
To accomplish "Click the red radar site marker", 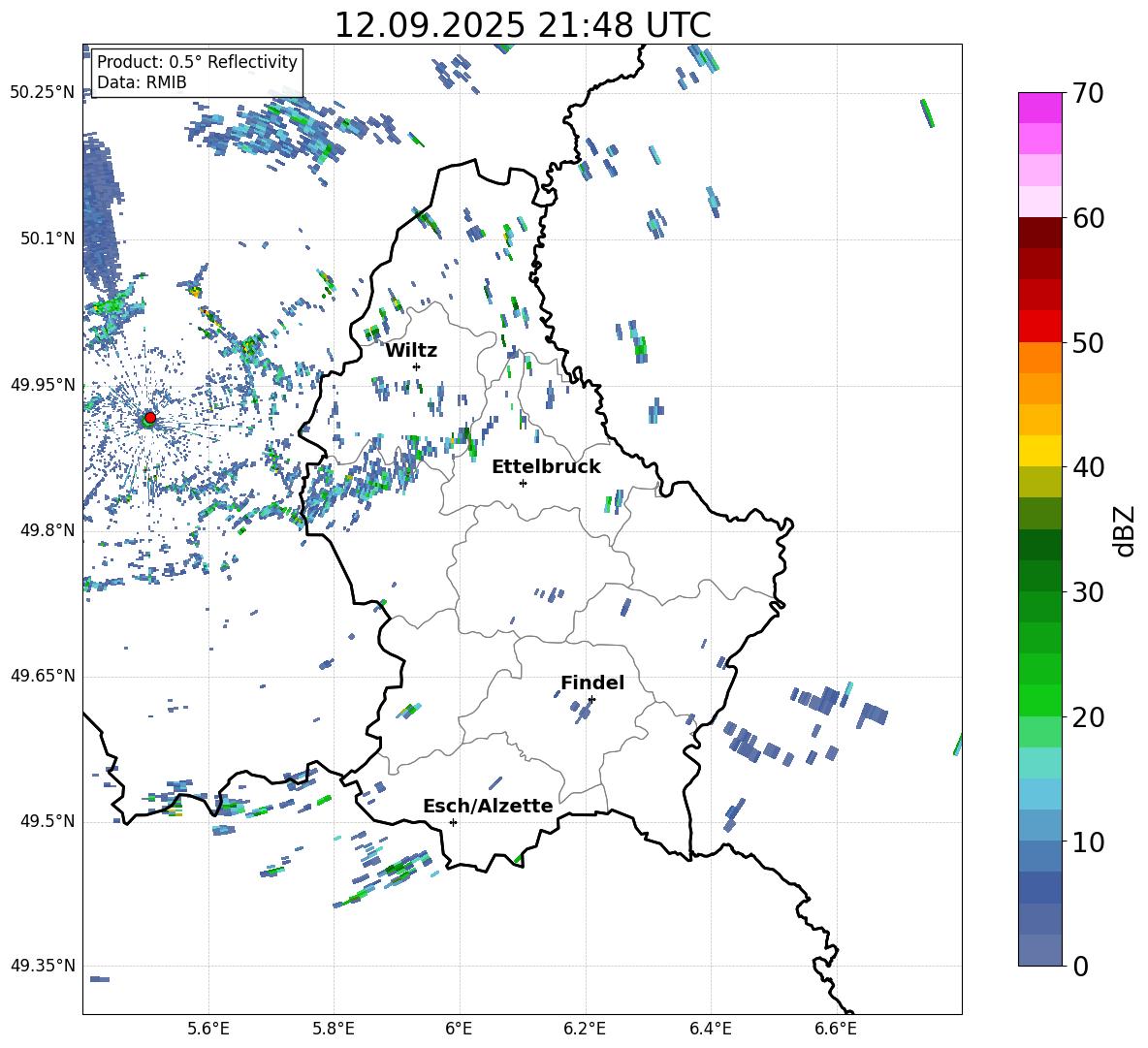I will coord(150,418).
